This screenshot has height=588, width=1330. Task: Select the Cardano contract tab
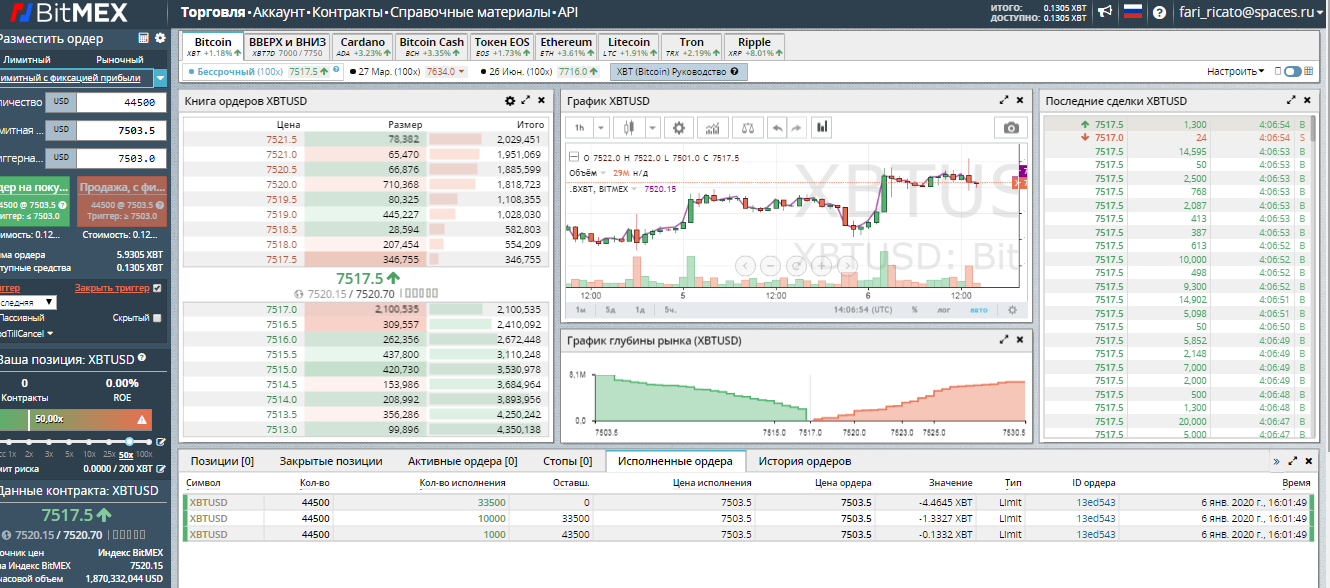click(361, 47)
